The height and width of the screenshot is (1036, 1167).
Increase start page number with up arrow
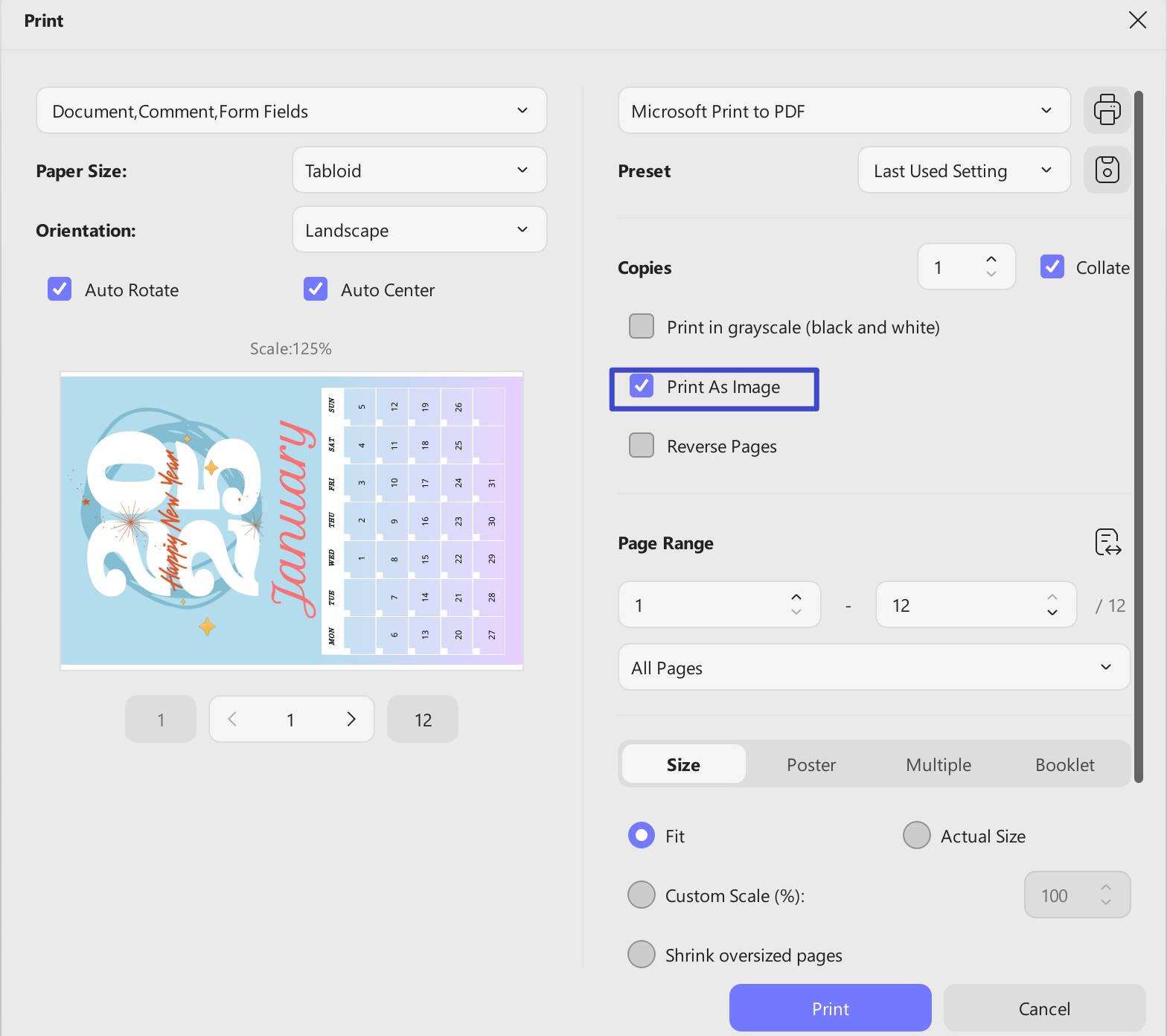pyautogui.click(x=796, y=597)
